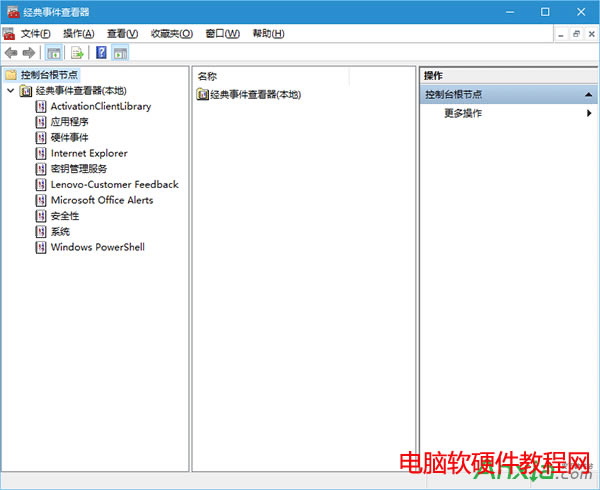Click the console icon left of 文件 menu

(x=9, y=34)
